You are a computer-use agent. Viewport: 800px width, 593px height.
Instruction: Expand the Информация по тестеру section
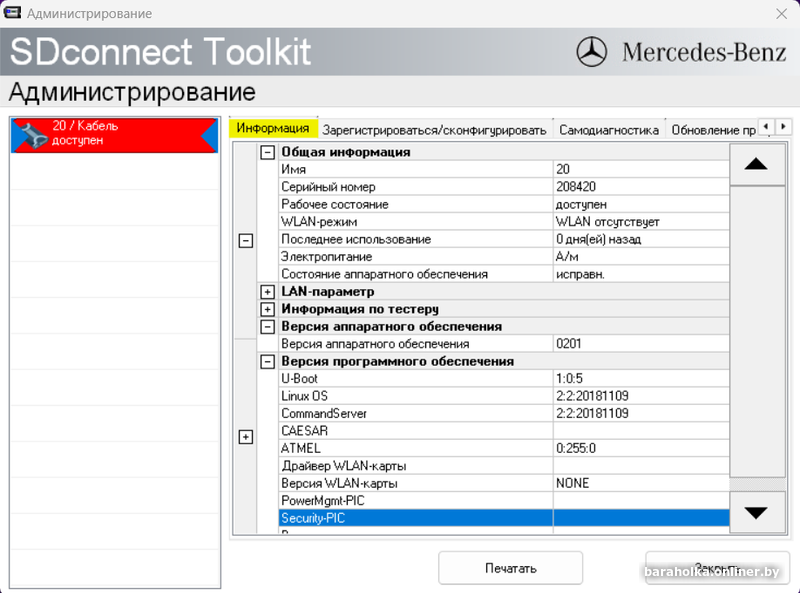coord(267,309)
